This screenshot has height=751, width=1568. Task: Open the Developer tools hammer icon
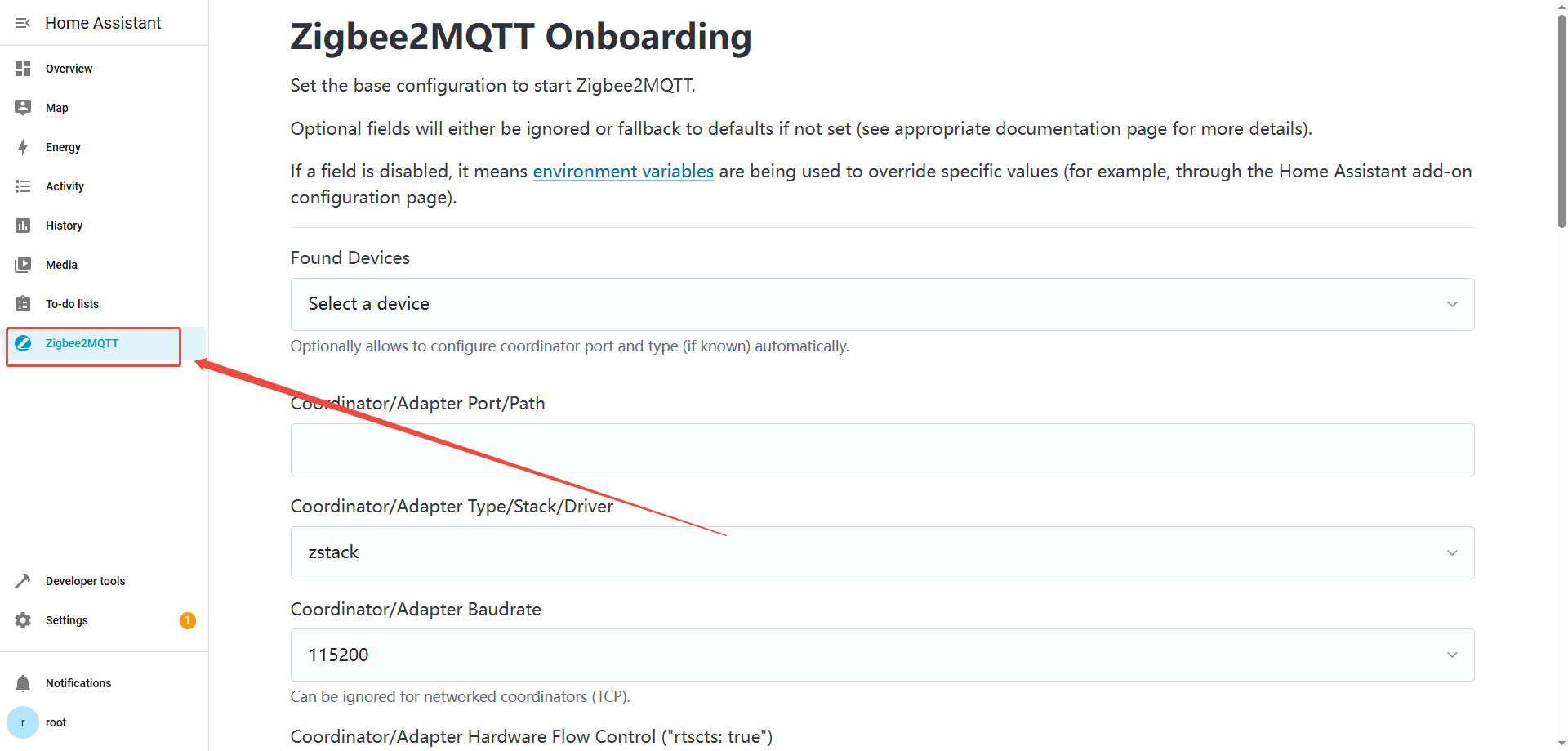[x=23, y=581]
